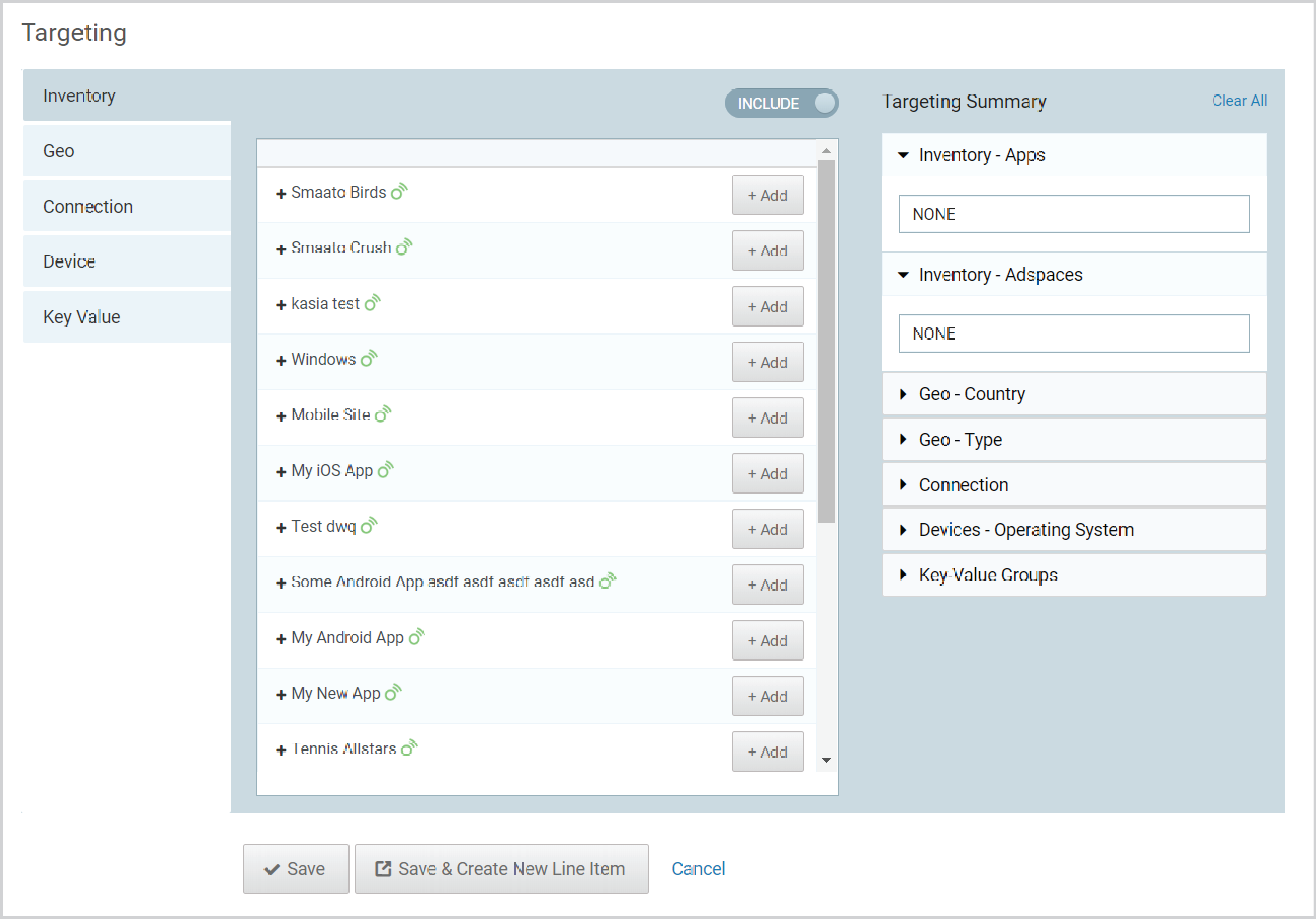Expand the Mobile Site app row

281,416
